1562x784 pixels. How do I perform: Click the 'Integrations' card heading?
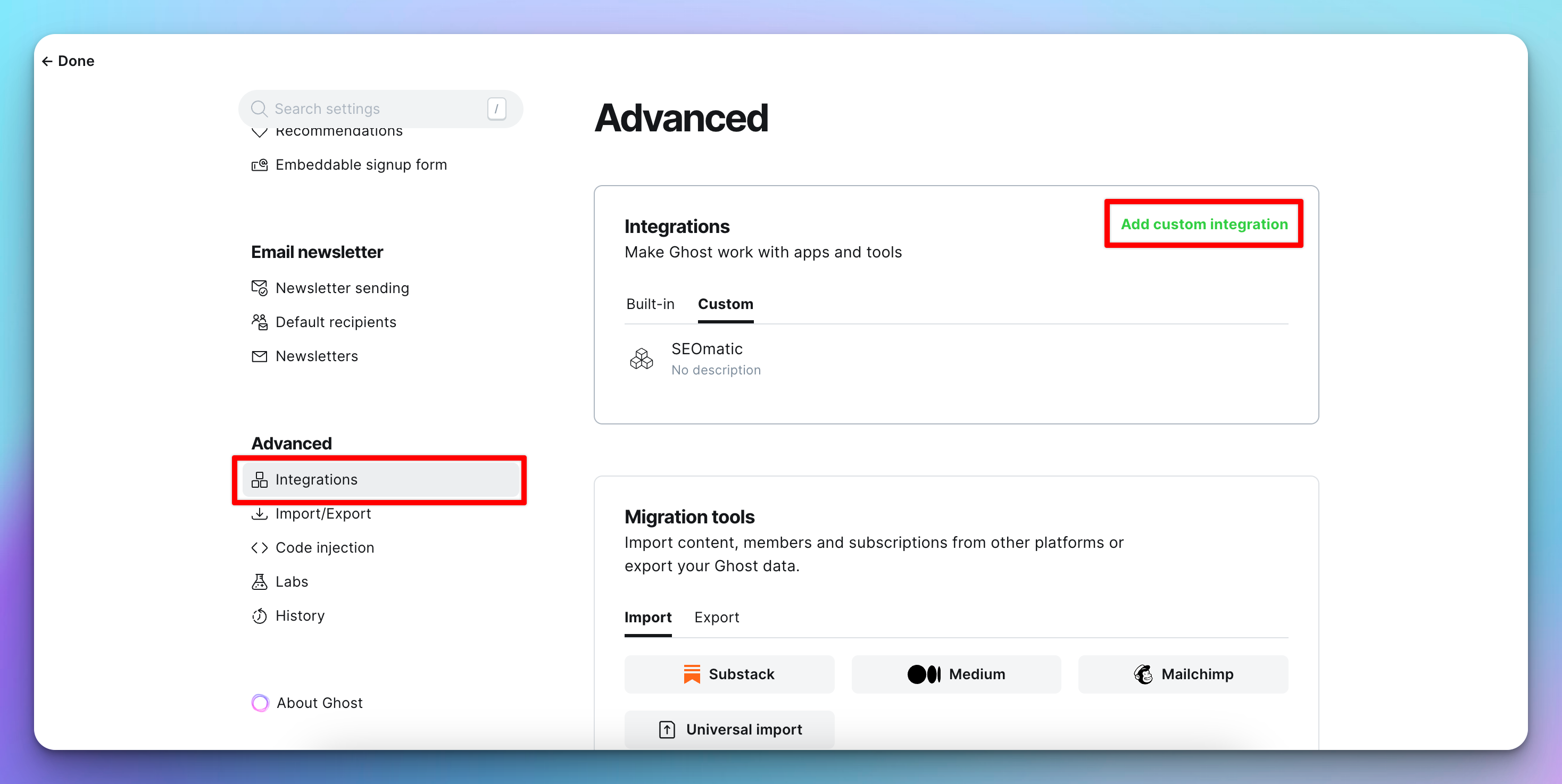(677, 227)
